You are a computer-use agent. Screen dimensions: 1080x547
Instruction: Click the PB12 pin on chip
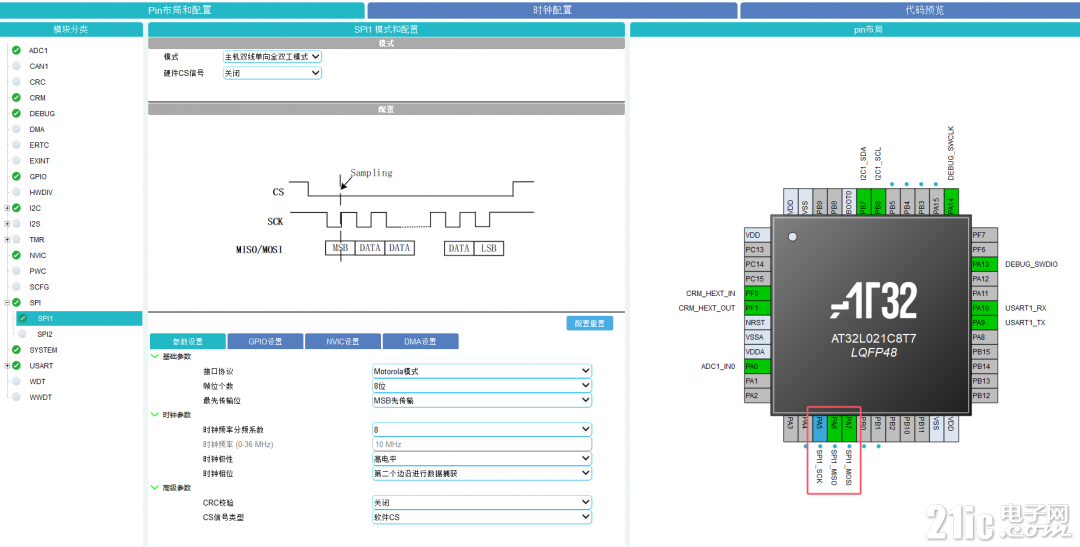coord(984,395)
